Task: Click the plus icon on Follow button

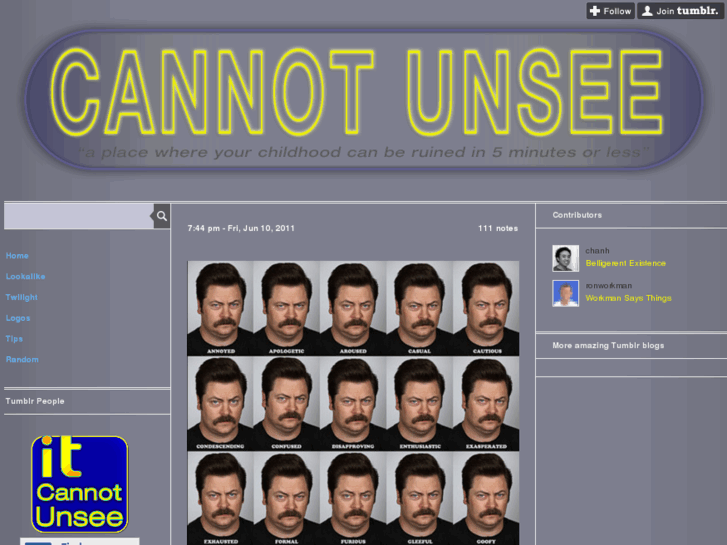Action: [595, 11]
